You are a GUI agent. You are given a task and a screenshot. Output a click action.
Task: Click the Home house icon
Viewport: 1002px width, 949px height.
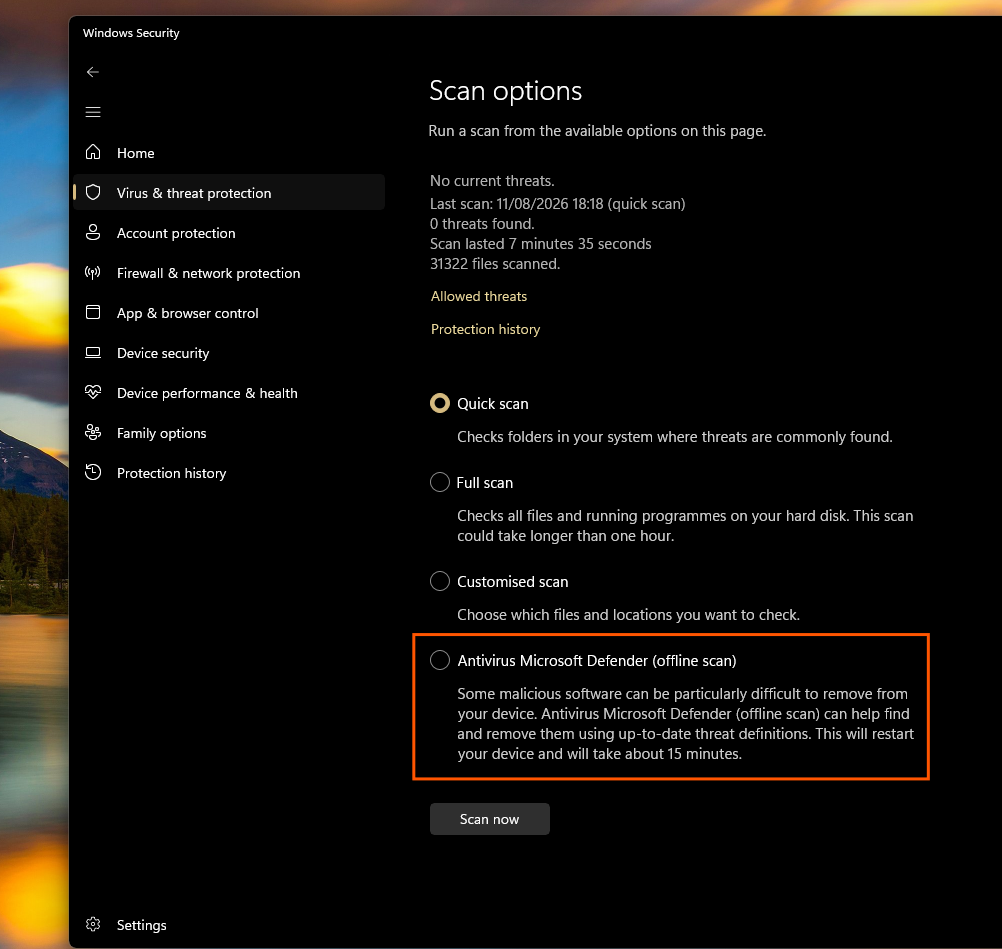coord(93,152)
